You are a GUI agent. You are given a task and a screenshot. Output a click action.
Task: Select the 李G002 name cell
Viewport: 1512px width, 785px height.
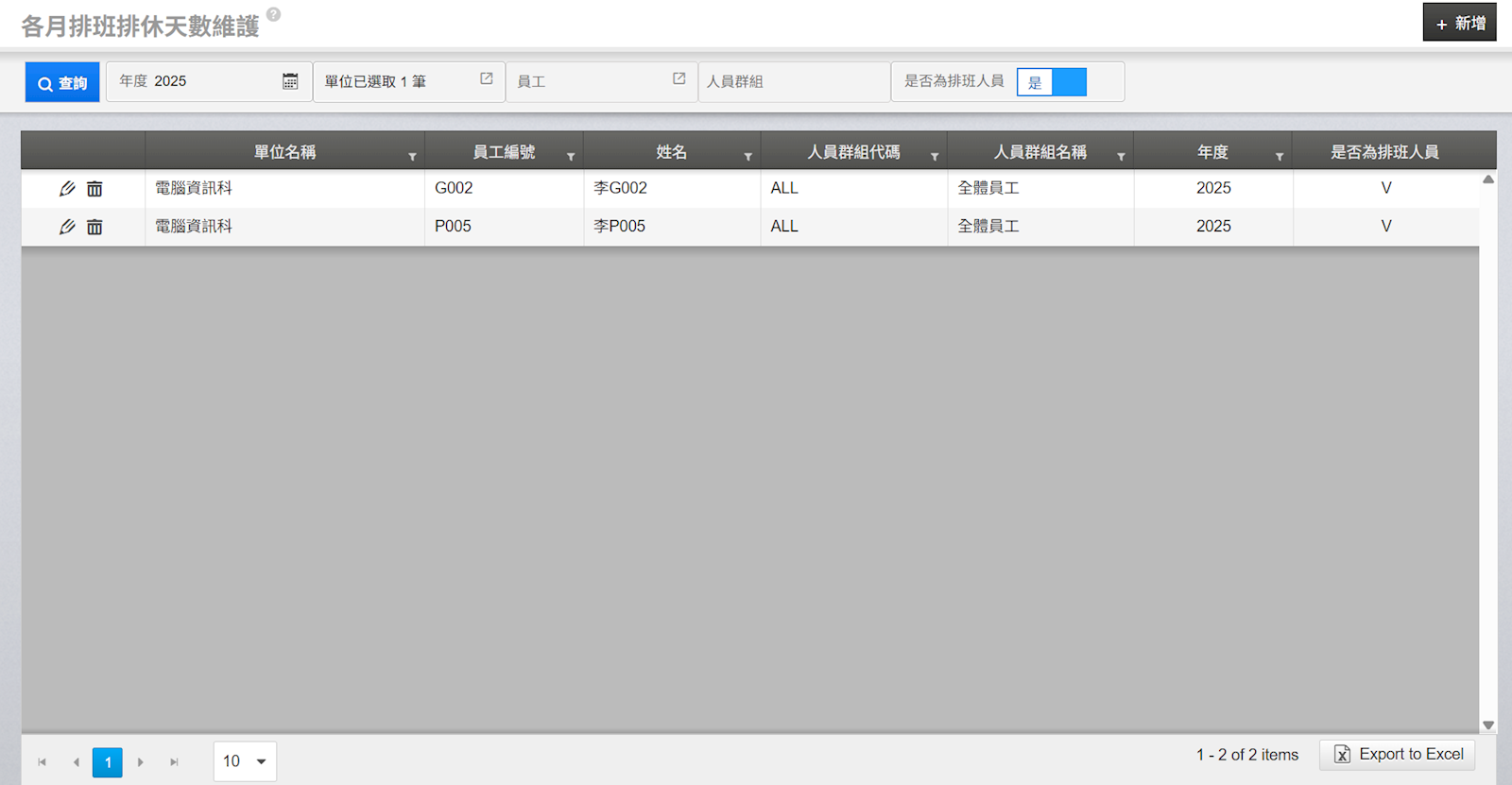pyautogui.click(x=672, y=188)
